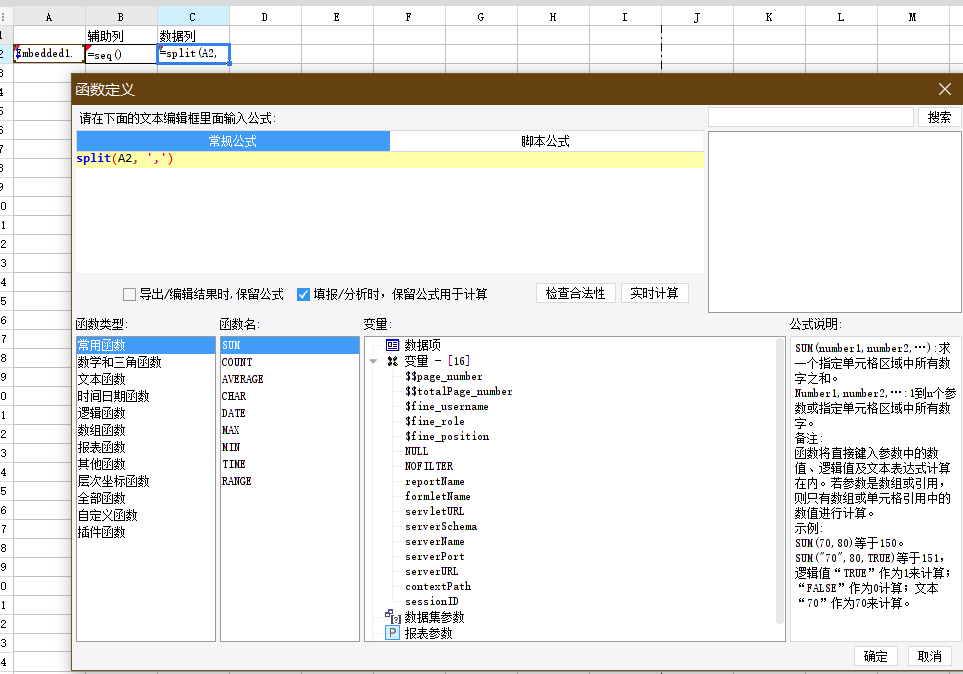Switch to the 脚本公式 tab
This screenshot has height=674, width=963.
[x=546, y=141]
